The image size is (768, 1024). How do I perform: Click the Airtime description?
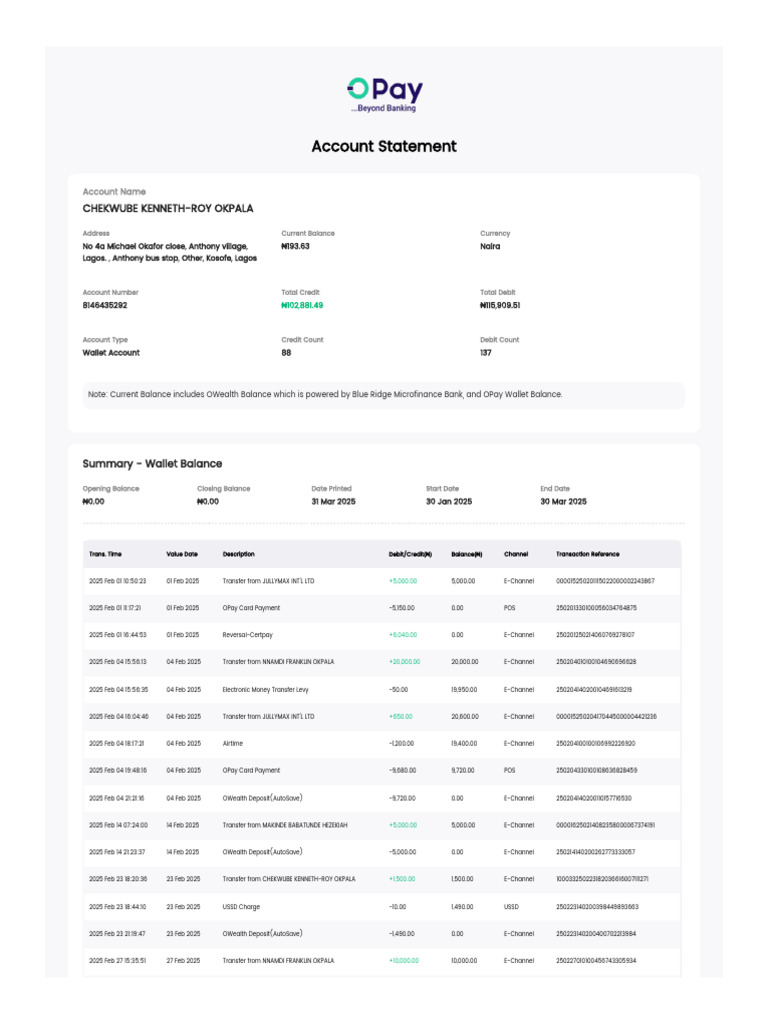click(x=232, y=743)
